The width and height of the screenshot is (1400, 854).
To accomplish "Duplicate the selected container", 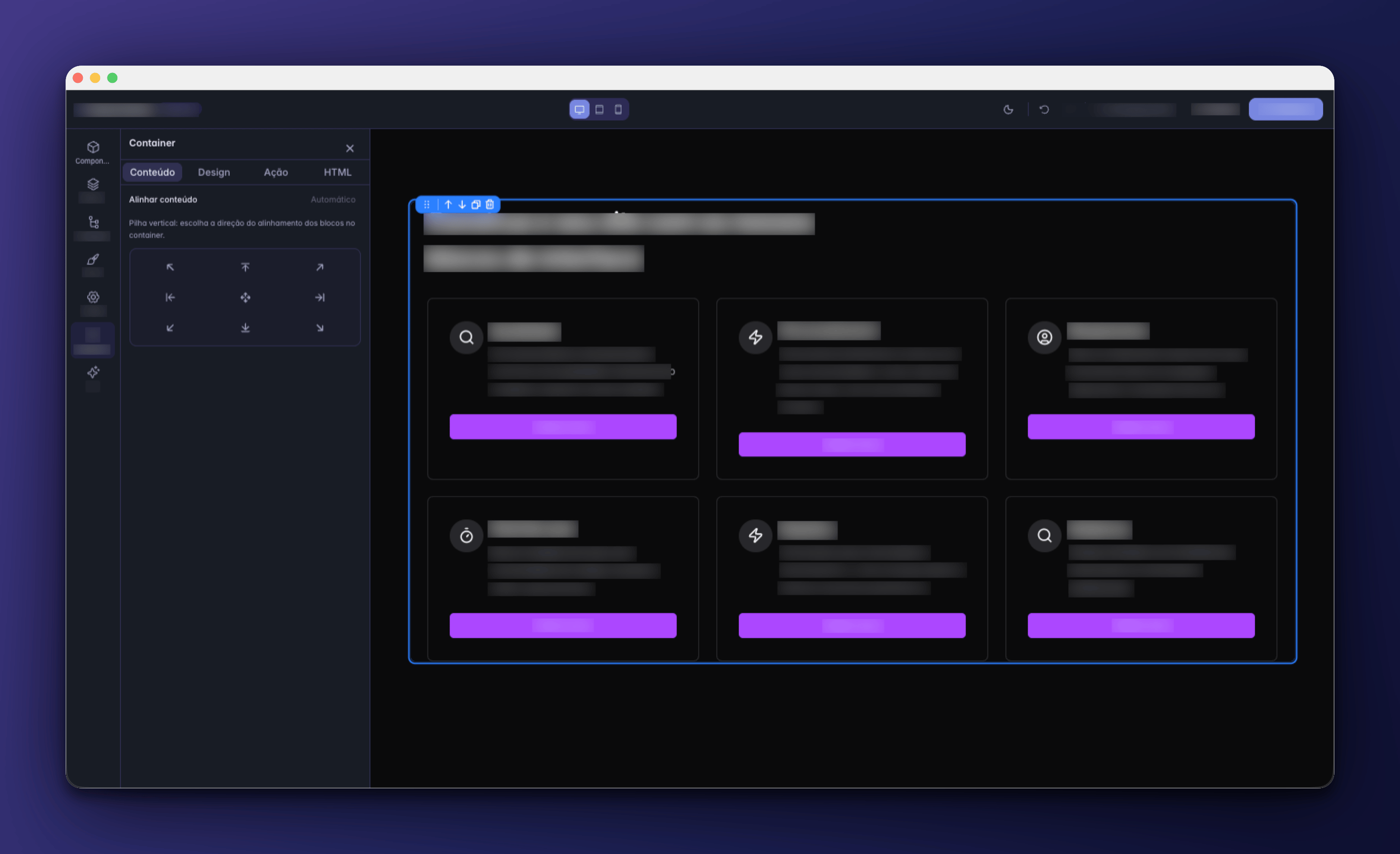I will click(x=476, y=205).
